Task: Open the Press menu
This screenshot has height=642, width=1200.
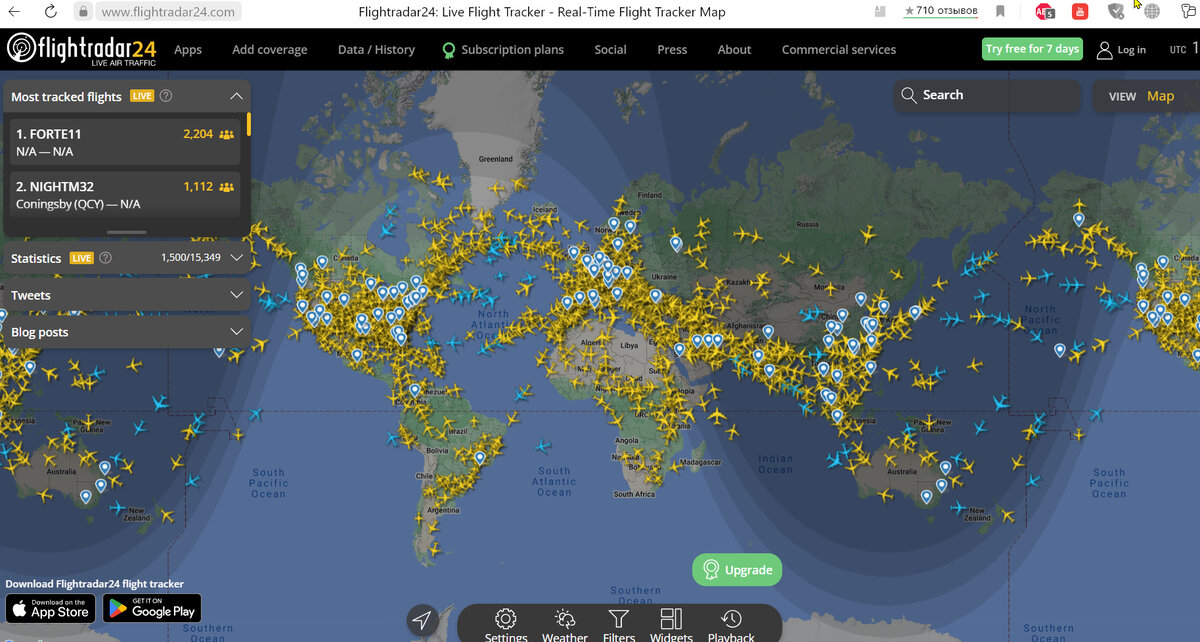Action: click(x=672, y=49)
